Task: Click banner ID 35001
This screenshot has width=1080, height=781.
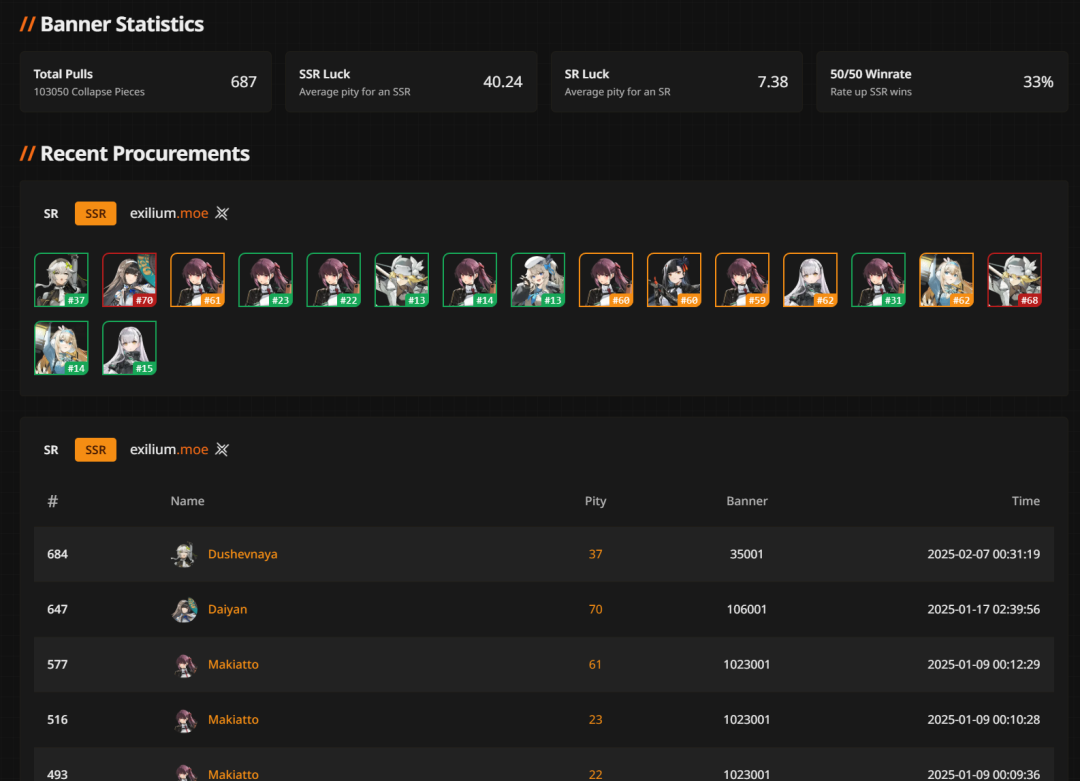Action: [747, 554]
